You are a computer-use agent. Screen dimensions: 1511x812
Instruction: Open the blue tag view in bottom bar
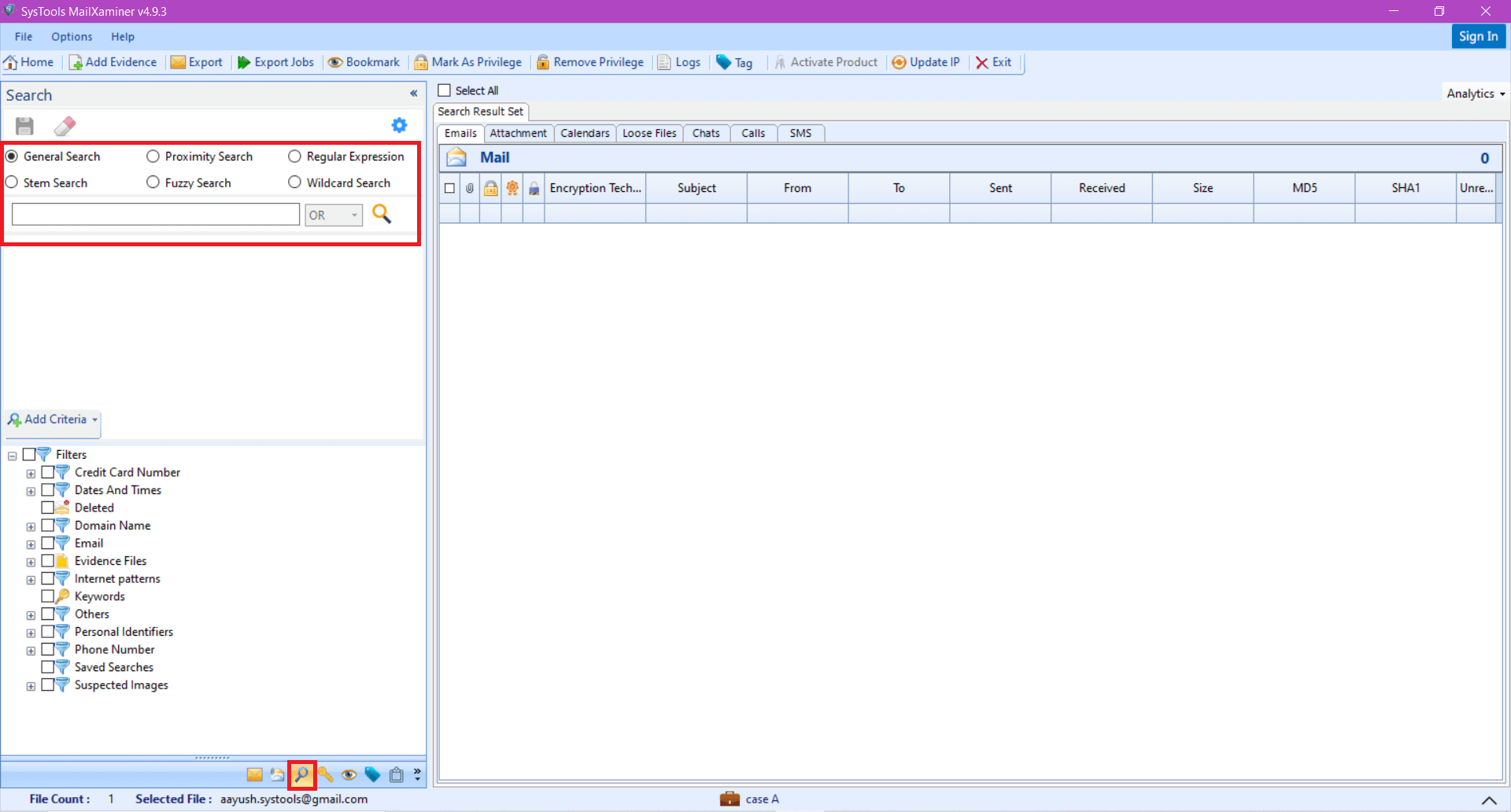[x=372, y=775]
